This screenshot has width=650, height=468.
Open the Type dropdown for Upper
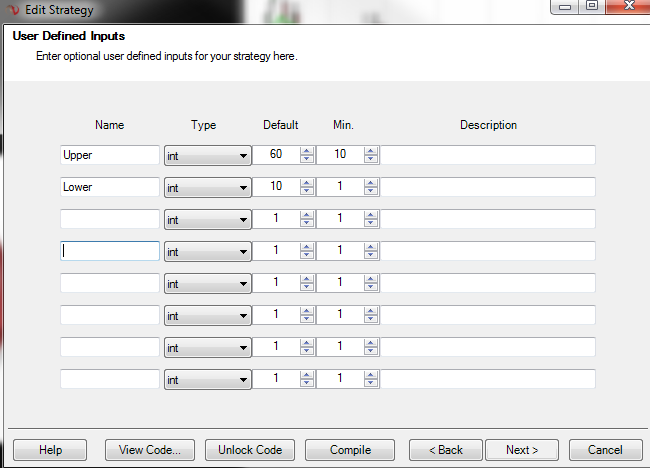click(243, 156)
